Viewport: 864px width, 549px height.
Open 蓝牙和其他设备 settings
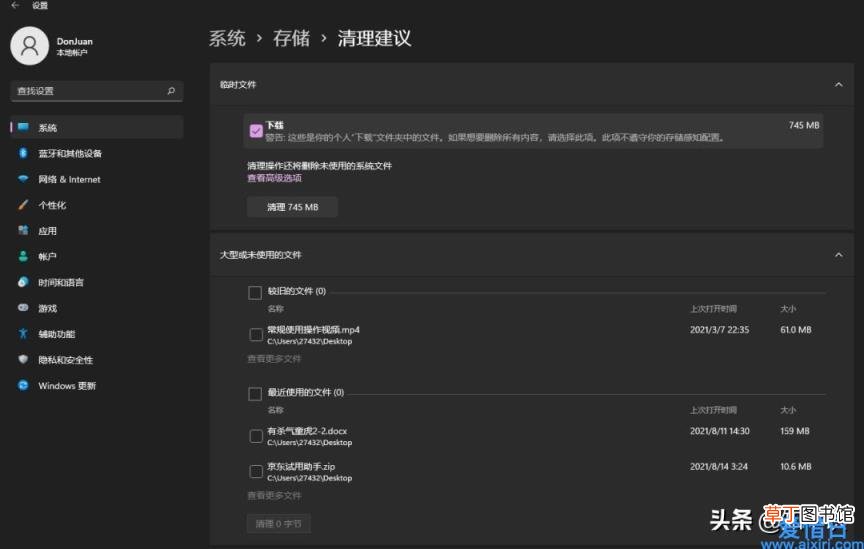[97, 153]
